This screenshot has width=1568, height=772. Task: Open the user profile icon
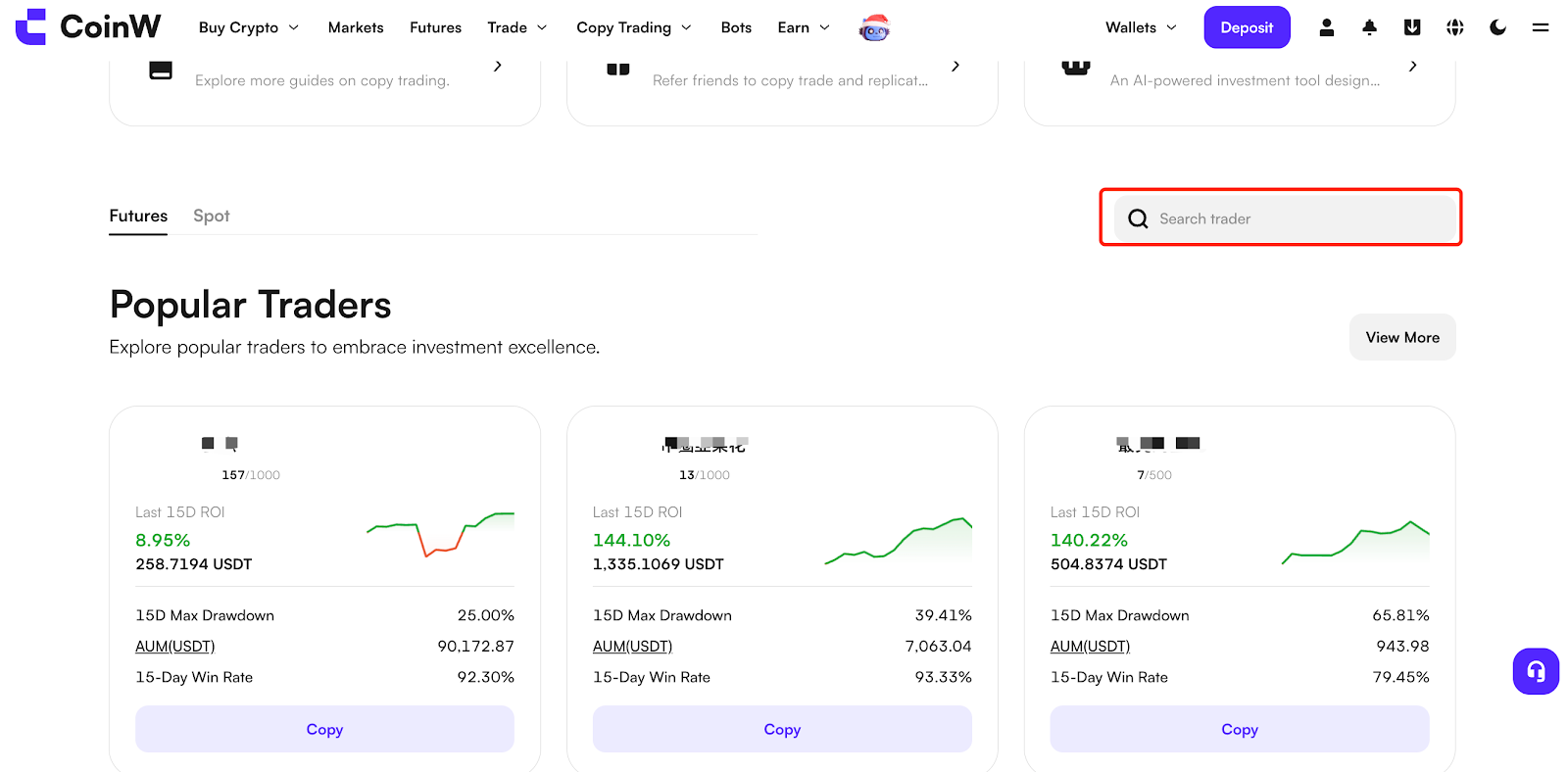click(x=1326, y=27)
